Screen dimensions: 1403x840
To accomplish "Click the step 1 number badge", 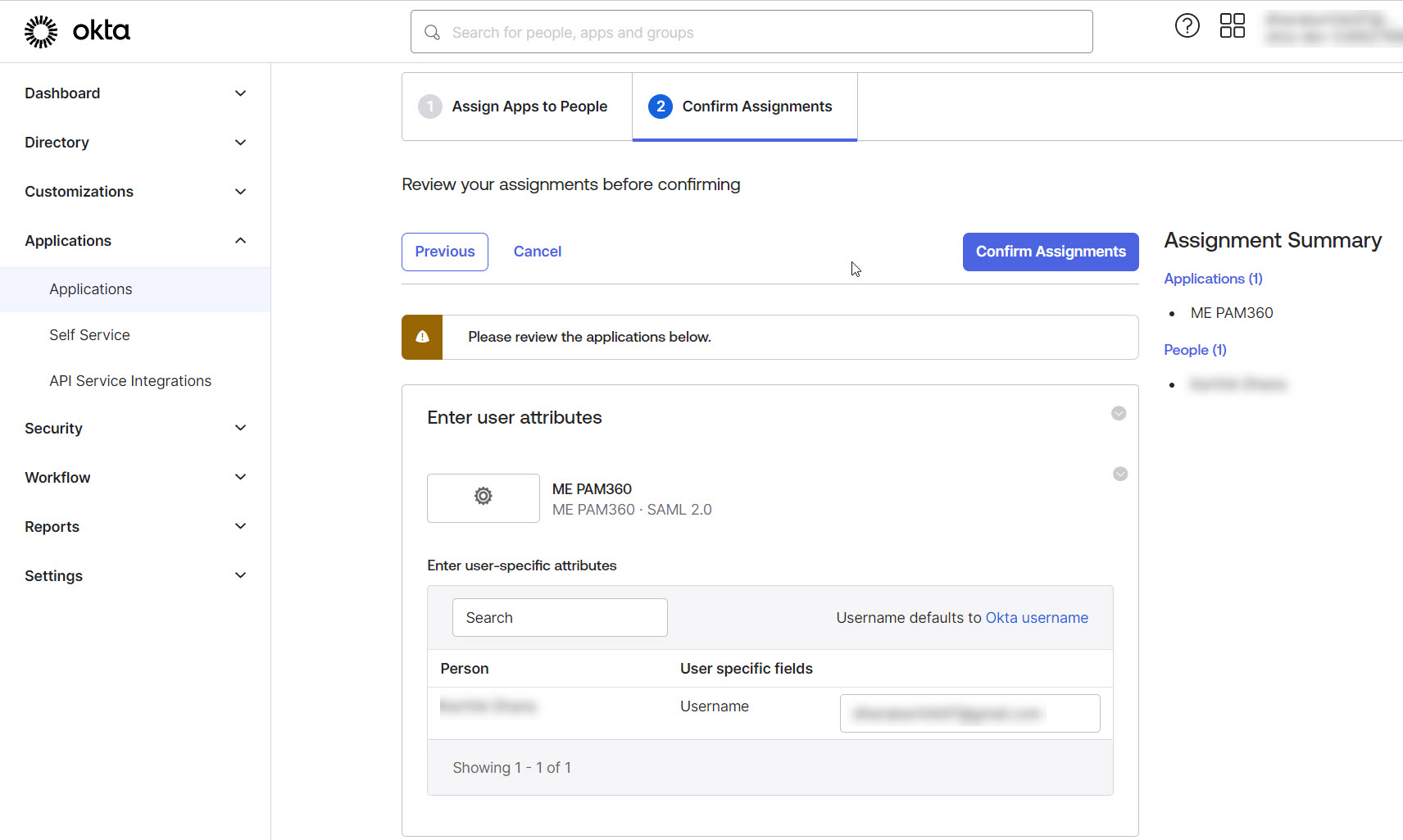I will (429, 107).
